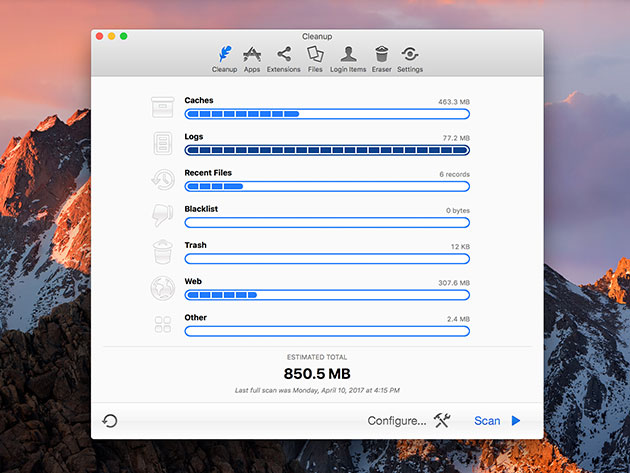Click the Trash category label

tap(195, 245)
